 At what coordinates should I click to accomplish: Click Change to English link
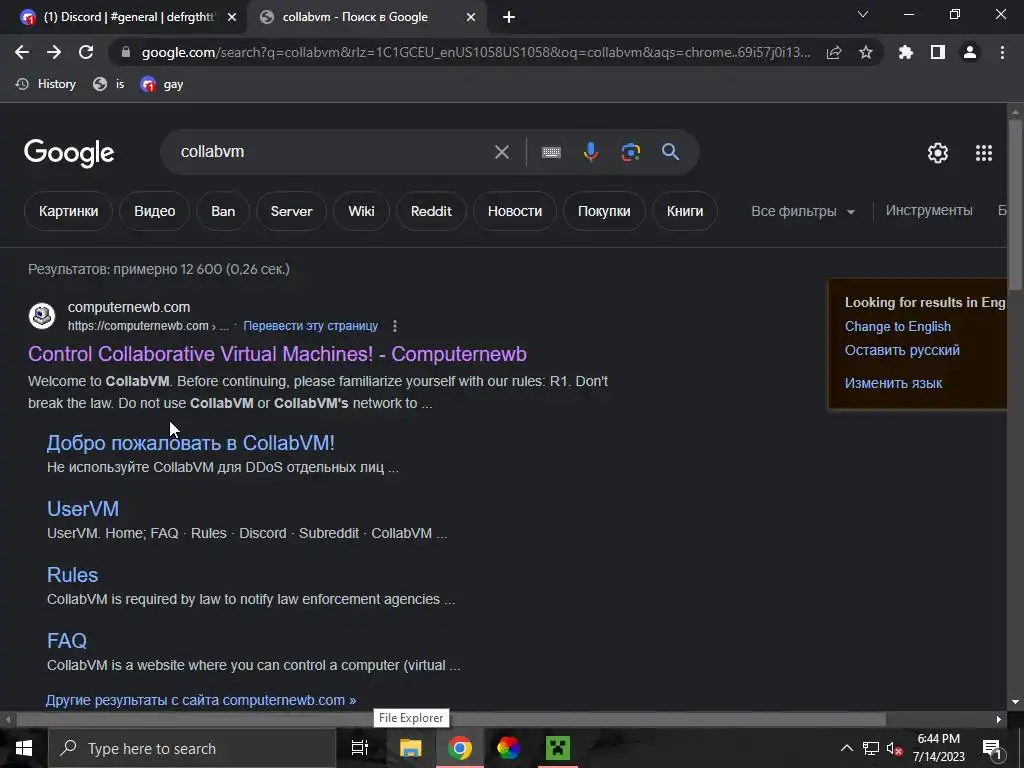pos(898,327)
